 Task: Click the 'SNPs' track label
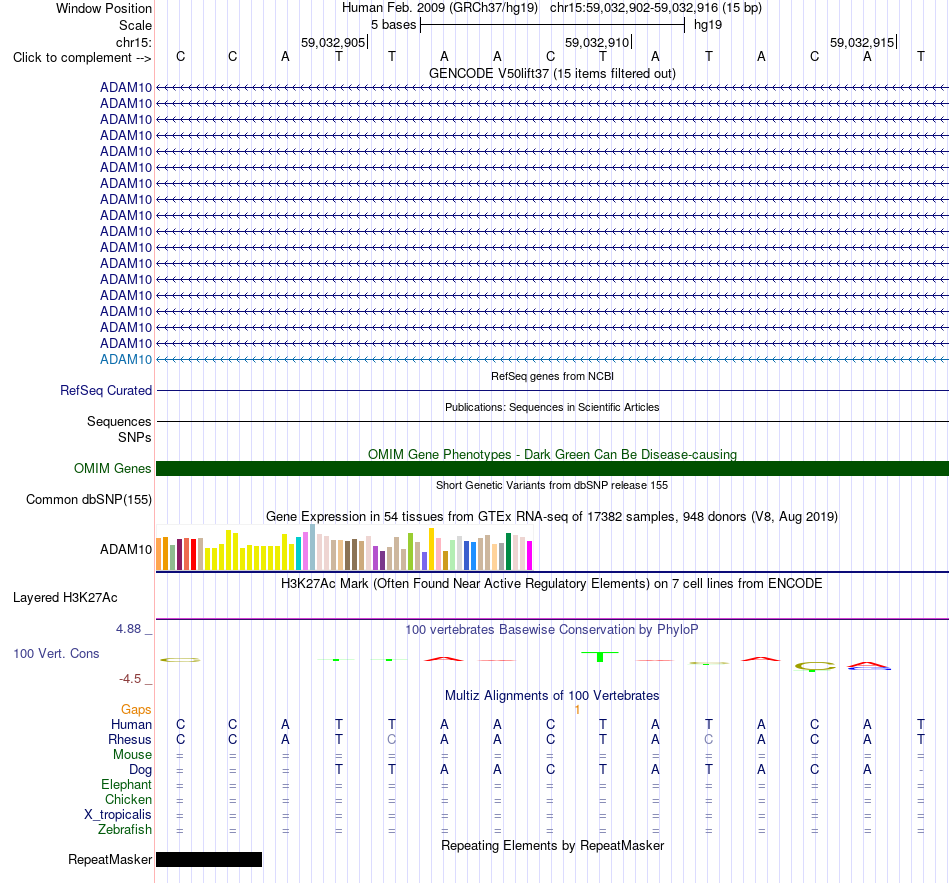point(135,438)
